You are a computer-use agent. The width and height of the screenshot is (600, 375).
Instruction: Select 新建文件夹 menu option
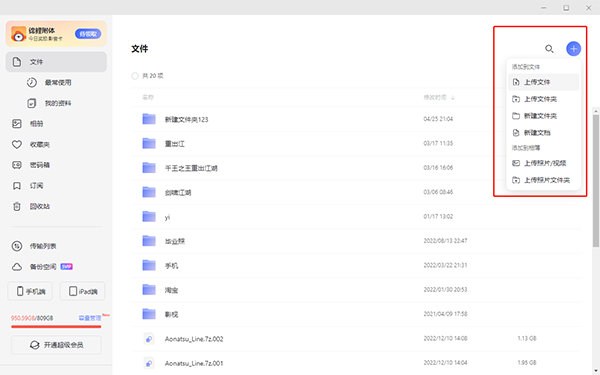(543, 116)
